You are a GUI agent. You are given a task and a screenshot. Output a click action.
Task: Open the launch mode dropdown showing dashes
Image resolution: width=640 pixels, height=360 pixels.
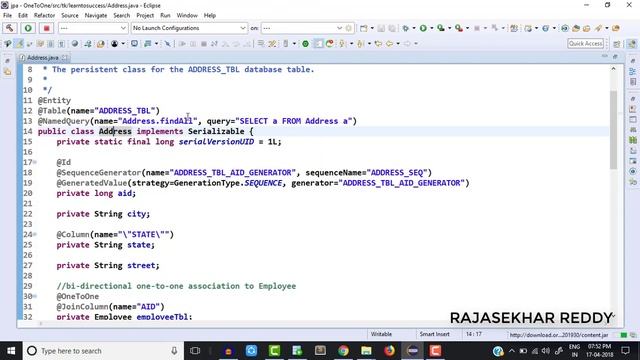[93, 28]
